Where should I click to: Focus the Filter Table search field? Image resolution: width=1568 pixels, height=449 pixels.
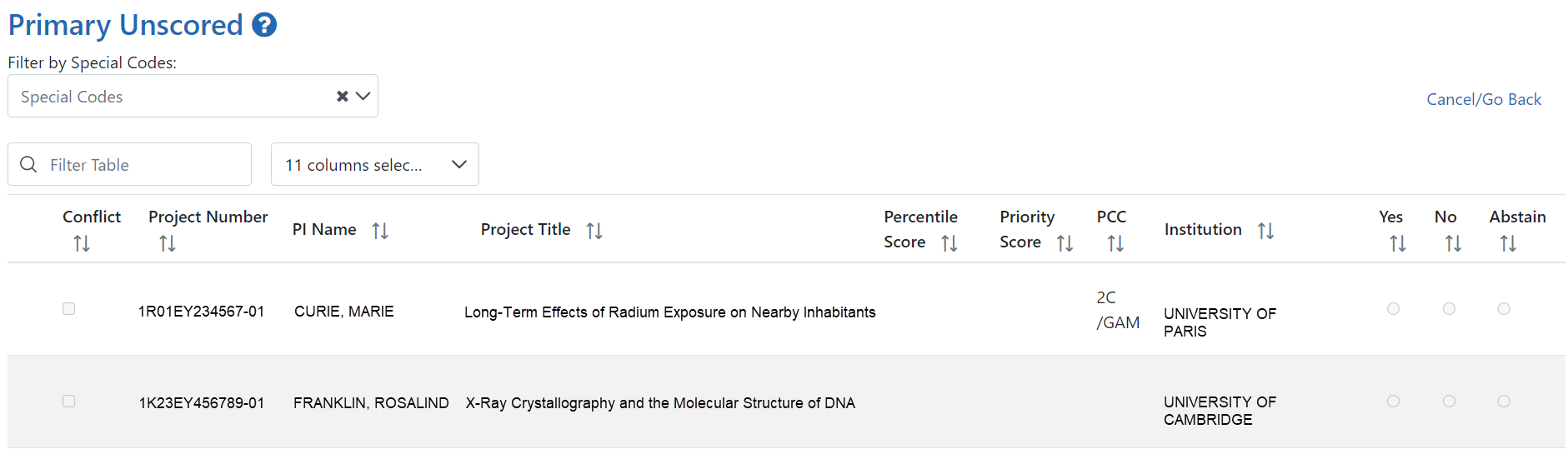pyautogui.click(x=130, y=164)
